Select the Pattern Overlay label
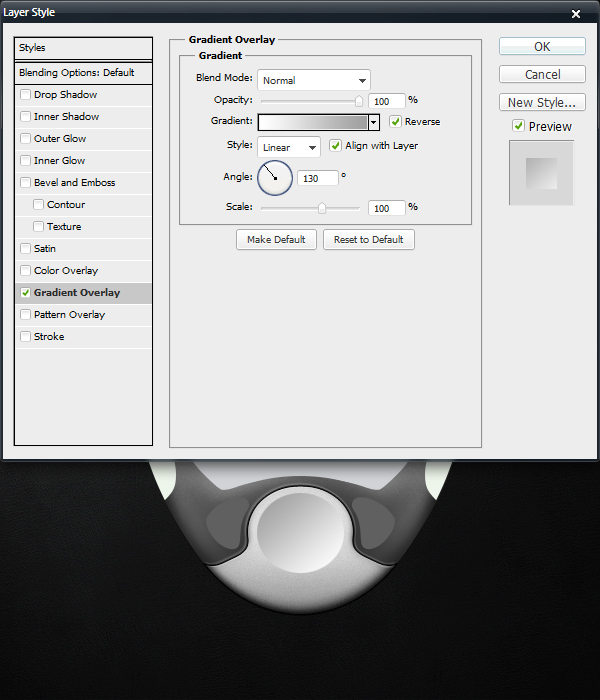Image resolution: width=600 pixels, height=700 pixels. 70,315
